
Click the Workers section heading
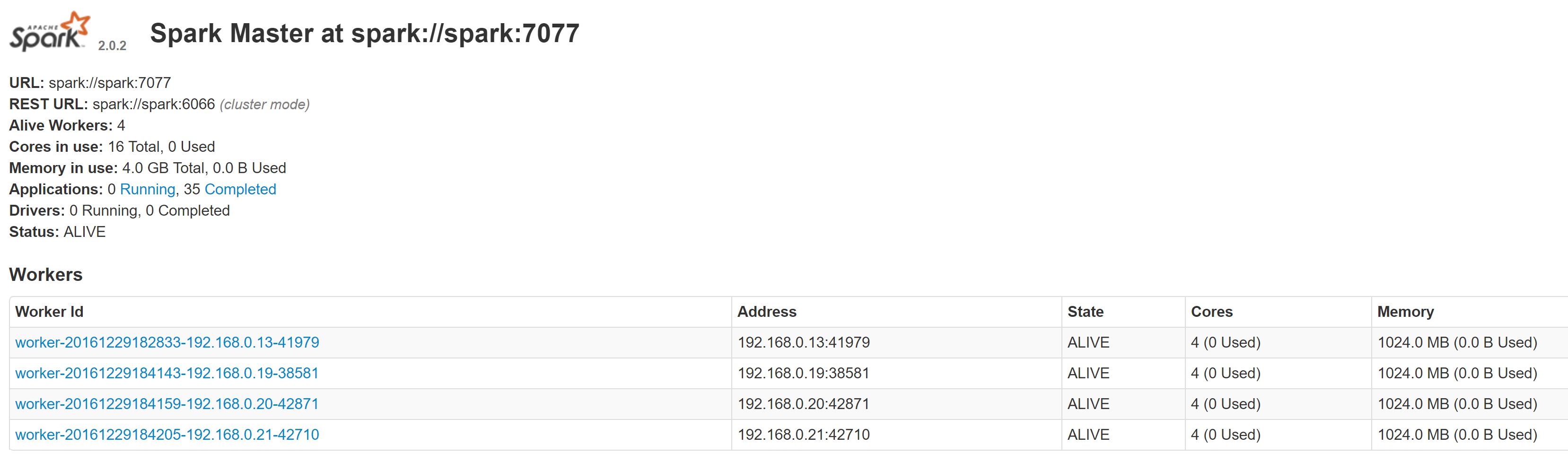(46, 274)
